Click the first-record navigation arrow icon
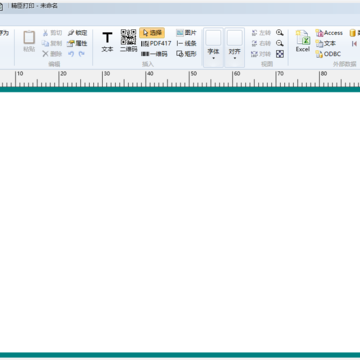The image size is (360, 360). [x=354, y=43]
